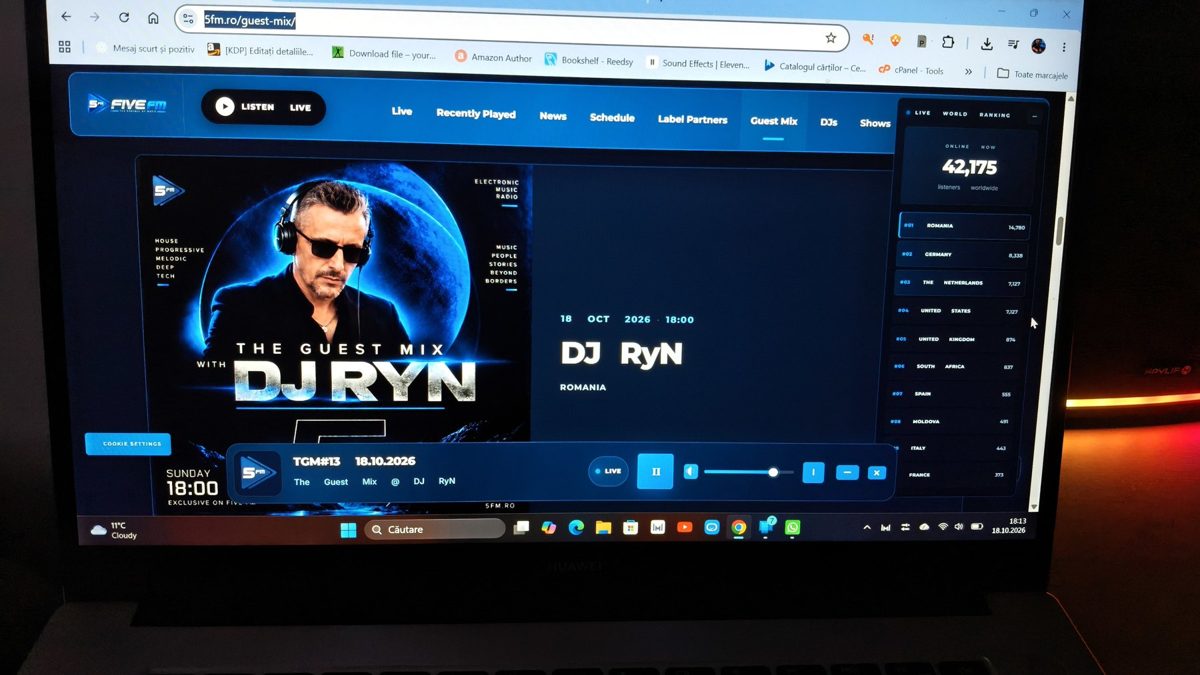
Task: Select the United States ranking row
Action: coord(958,311)
